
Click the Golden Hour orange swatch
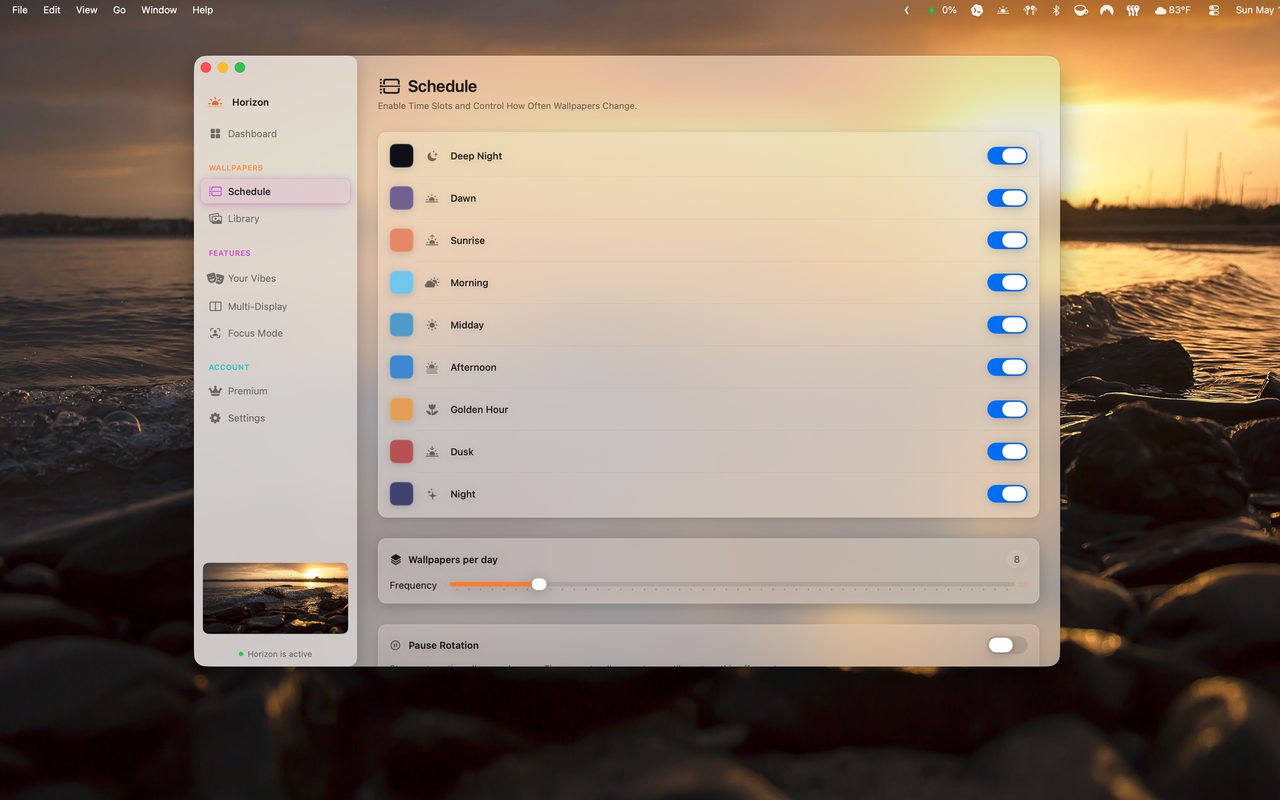point(401,409)
